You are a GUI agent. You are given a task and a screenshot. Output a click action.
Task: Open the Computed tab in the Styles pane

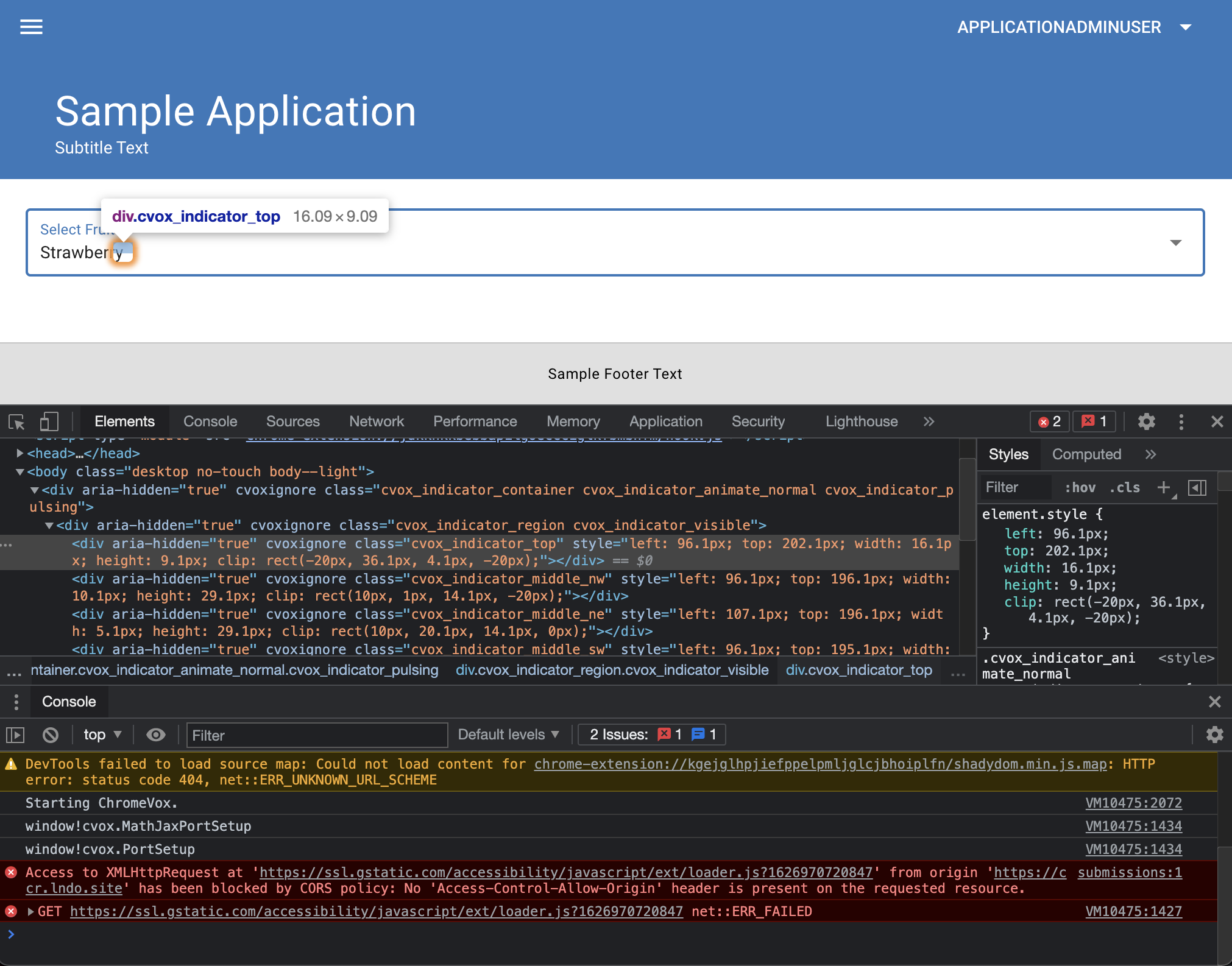(1086, 454)
